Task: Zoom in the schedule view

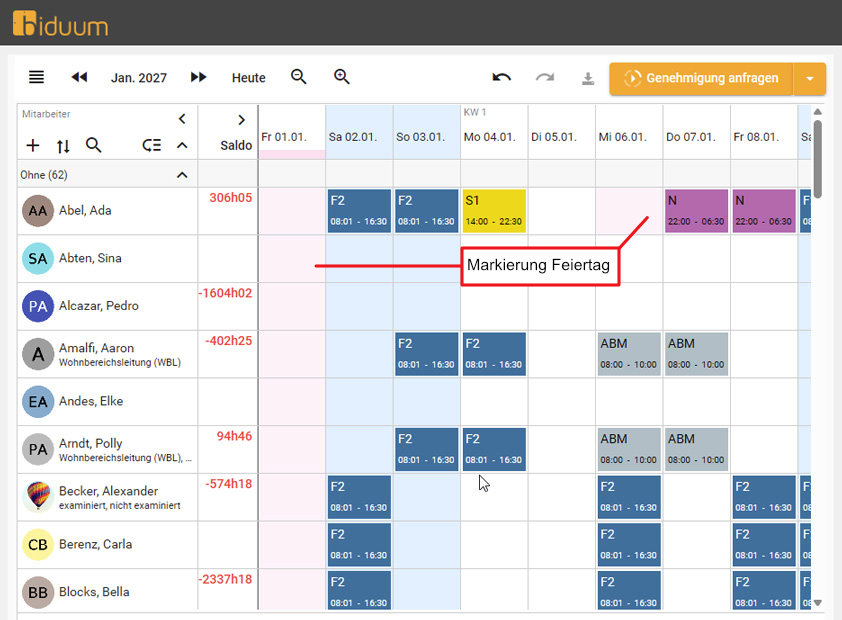Action: pyautogui.click(x=342, y=77)
